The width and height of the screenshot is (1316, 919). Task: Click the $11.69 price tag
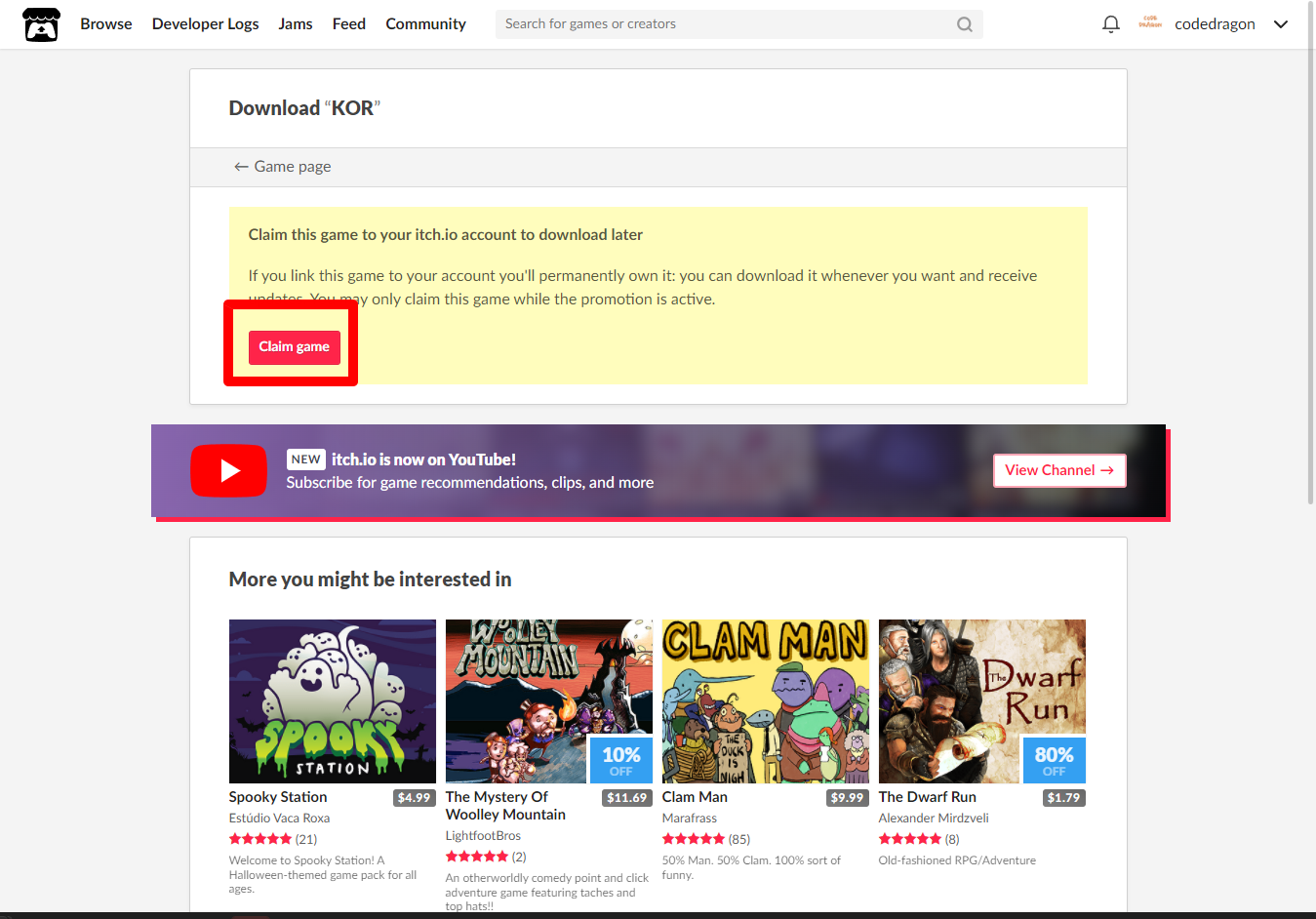(x=626, y=798)
